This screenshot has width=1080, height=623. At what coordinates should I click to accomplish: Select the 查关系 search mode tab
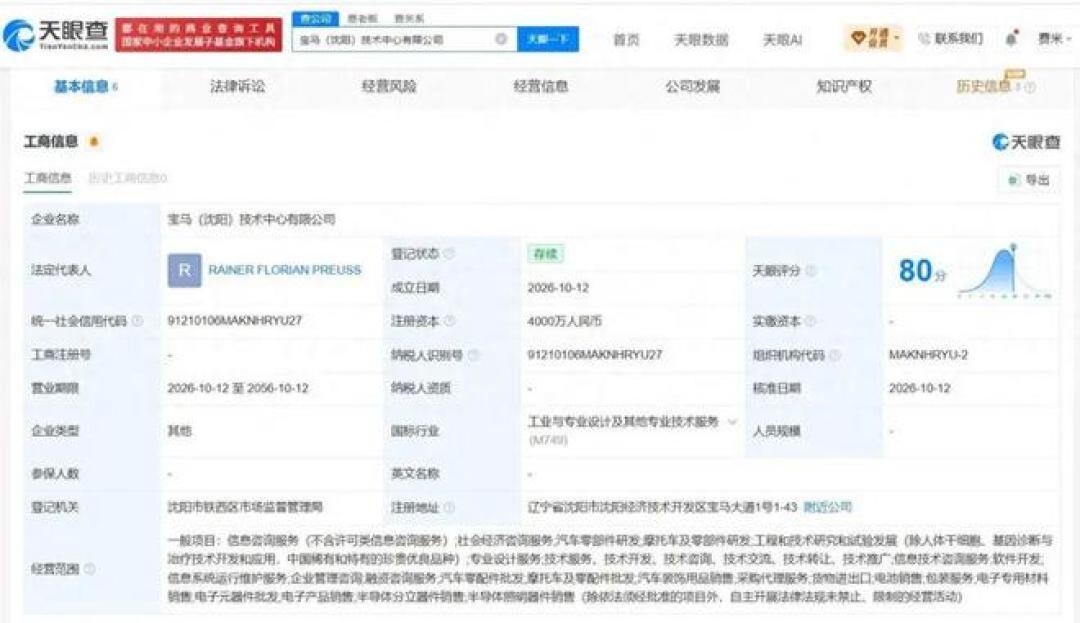tap(409, 19)
